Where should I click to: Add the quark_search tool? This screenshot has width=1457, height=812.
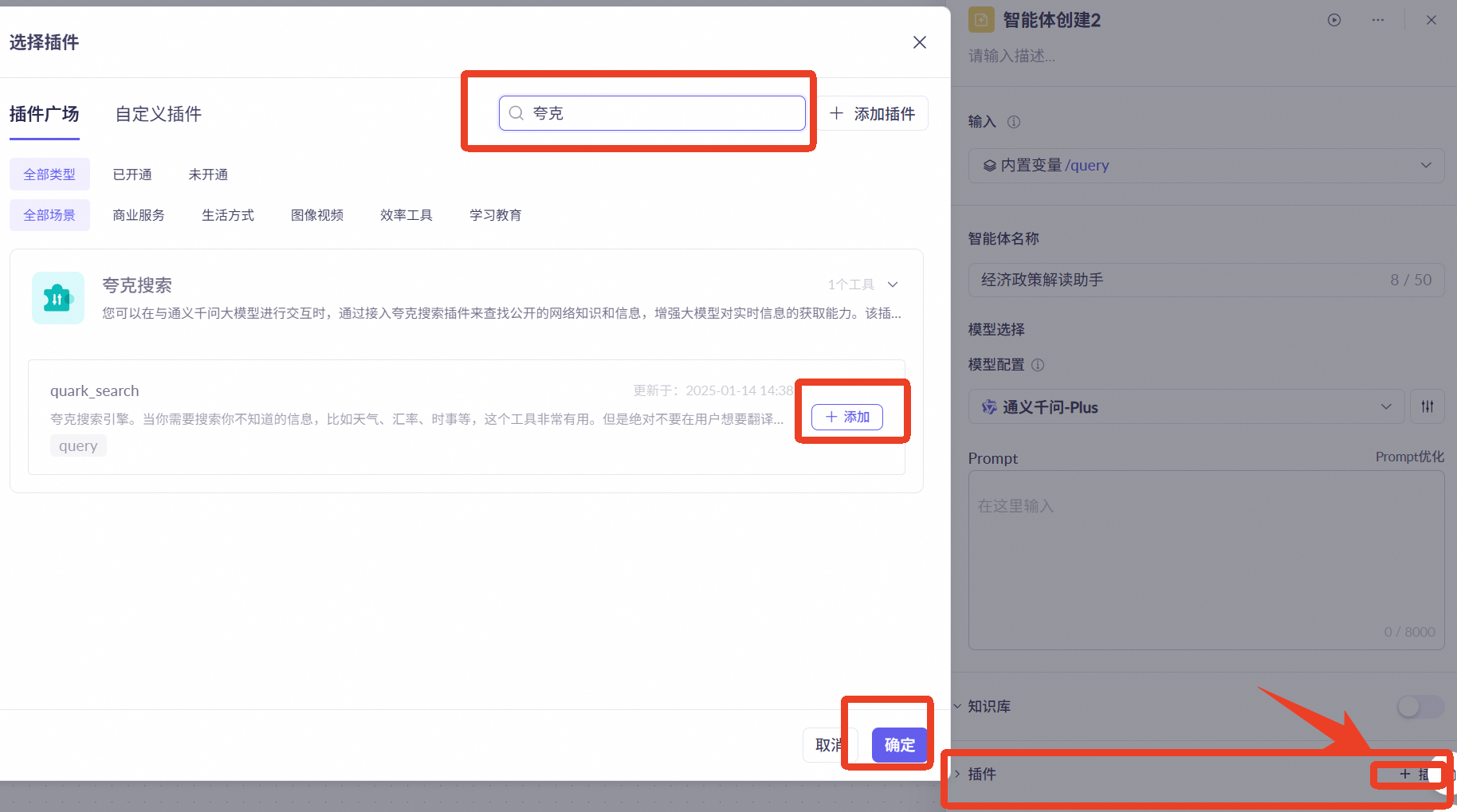pos(847,417)
